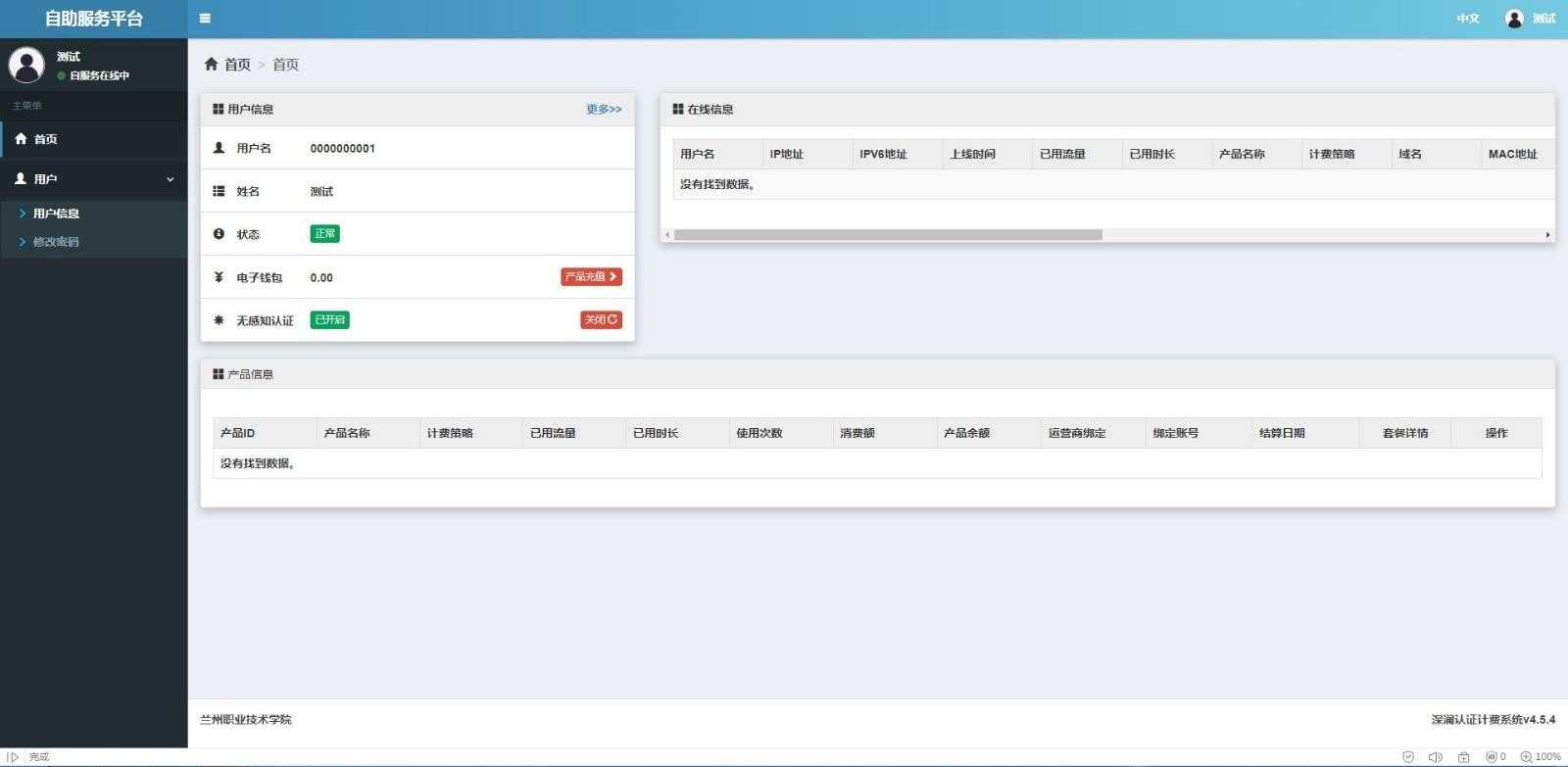Click the red 产品充值 button
This screenshot has height=767, width=1568.
[x=591, y=277]
